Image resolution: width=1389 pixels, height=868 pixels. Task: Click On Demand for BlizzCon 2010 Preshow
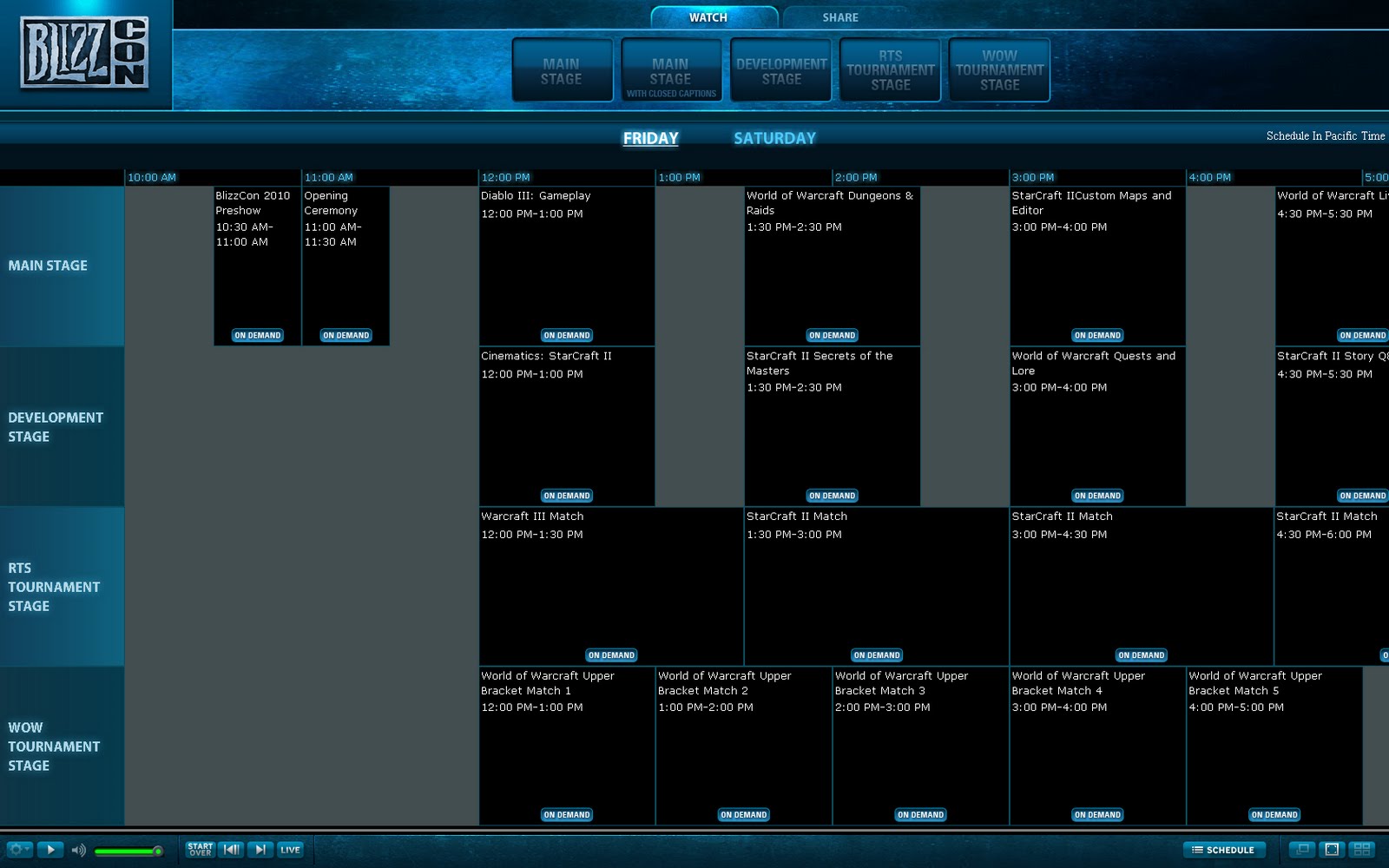click(258, 336)
